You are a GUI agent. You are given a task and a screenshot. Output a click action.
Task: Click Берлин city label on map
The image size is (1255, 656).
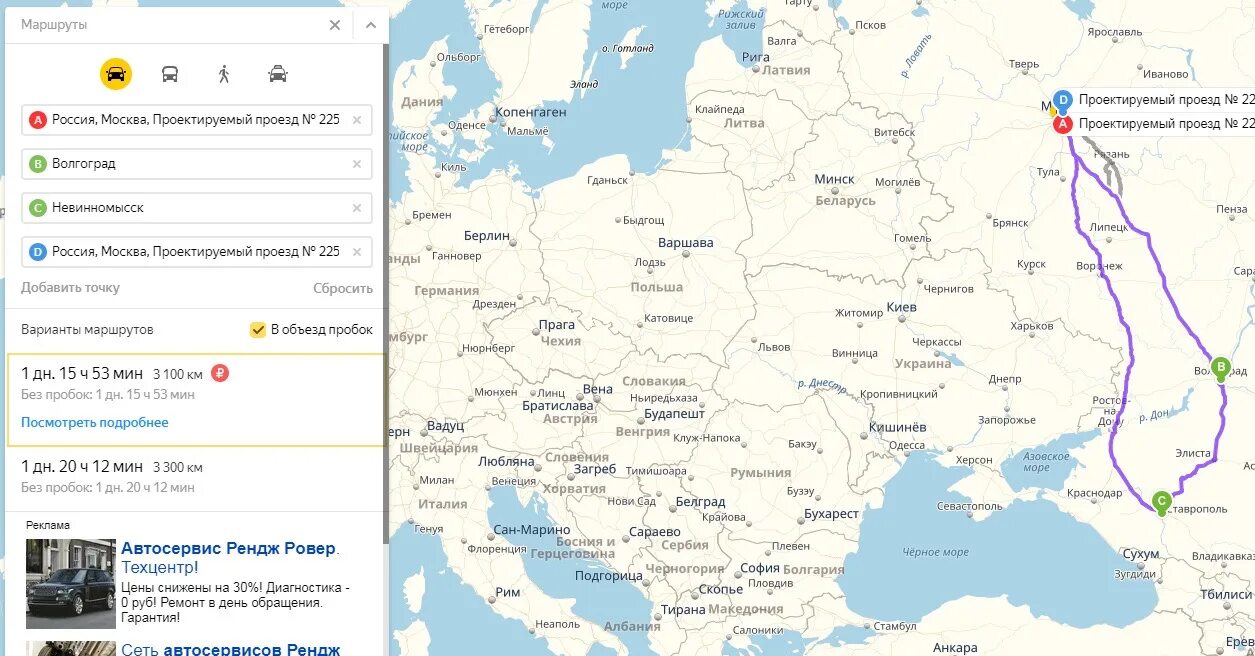point(487,236)
